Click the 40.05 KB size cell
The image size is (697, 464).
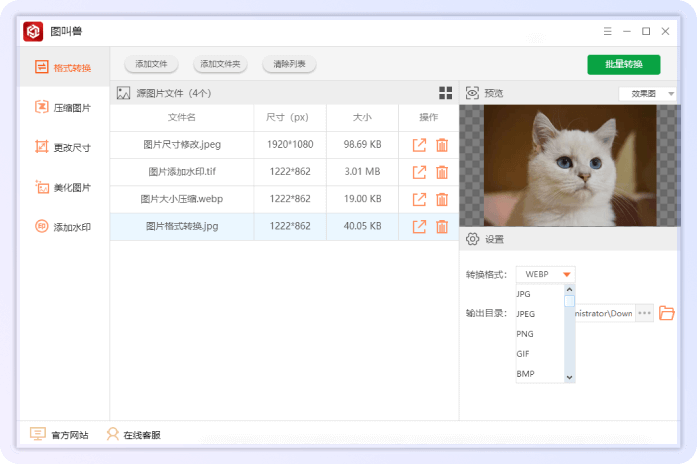pyautogui.click(x=362, y=226)
